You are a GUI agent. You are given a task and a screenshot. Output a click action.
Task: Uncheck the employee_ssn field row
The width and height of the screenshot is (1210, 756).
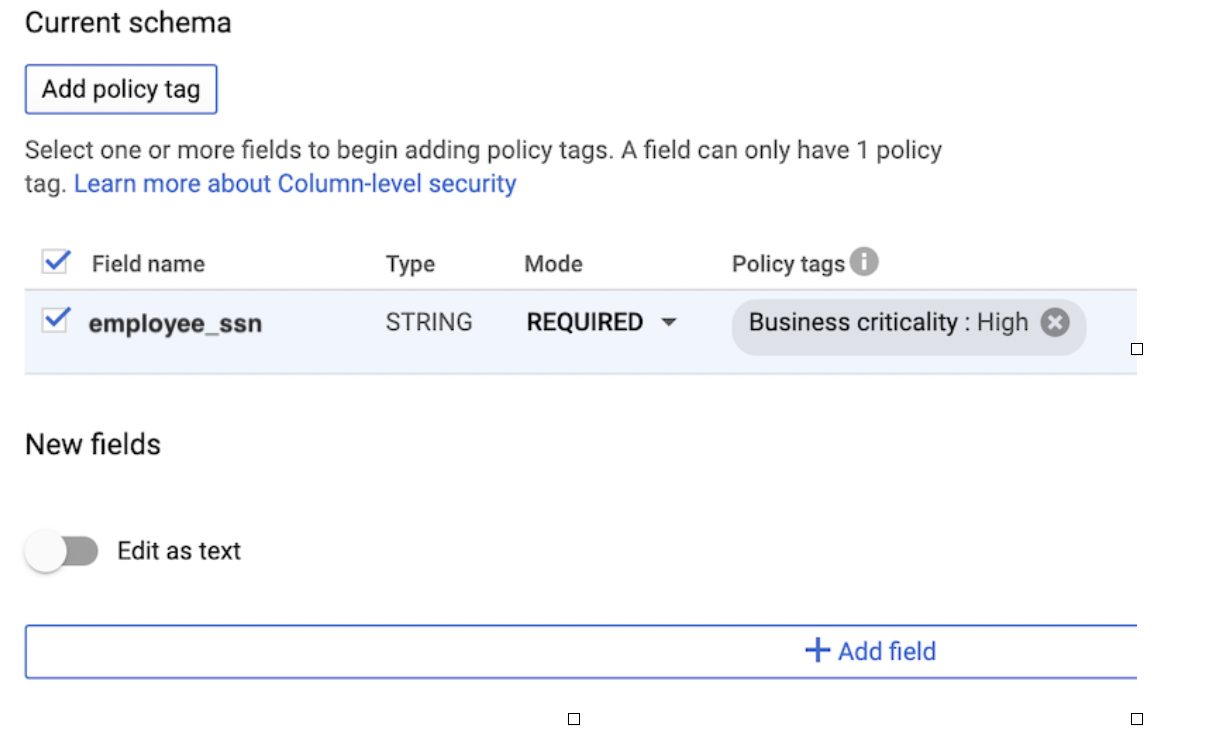pos(55,322)
